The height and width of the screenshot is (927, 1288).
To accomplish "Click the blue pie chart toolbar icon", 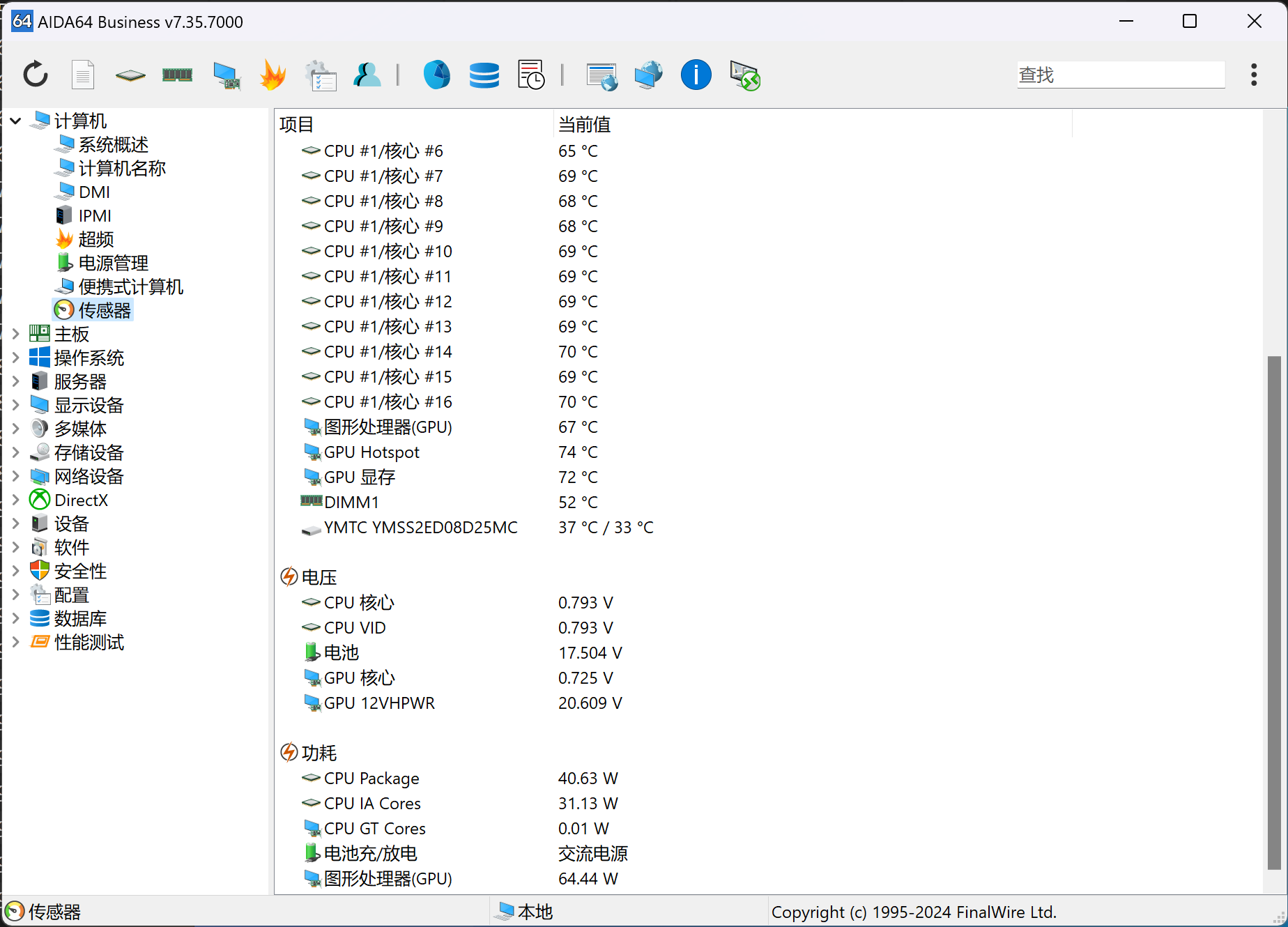I will coord(437,75).
